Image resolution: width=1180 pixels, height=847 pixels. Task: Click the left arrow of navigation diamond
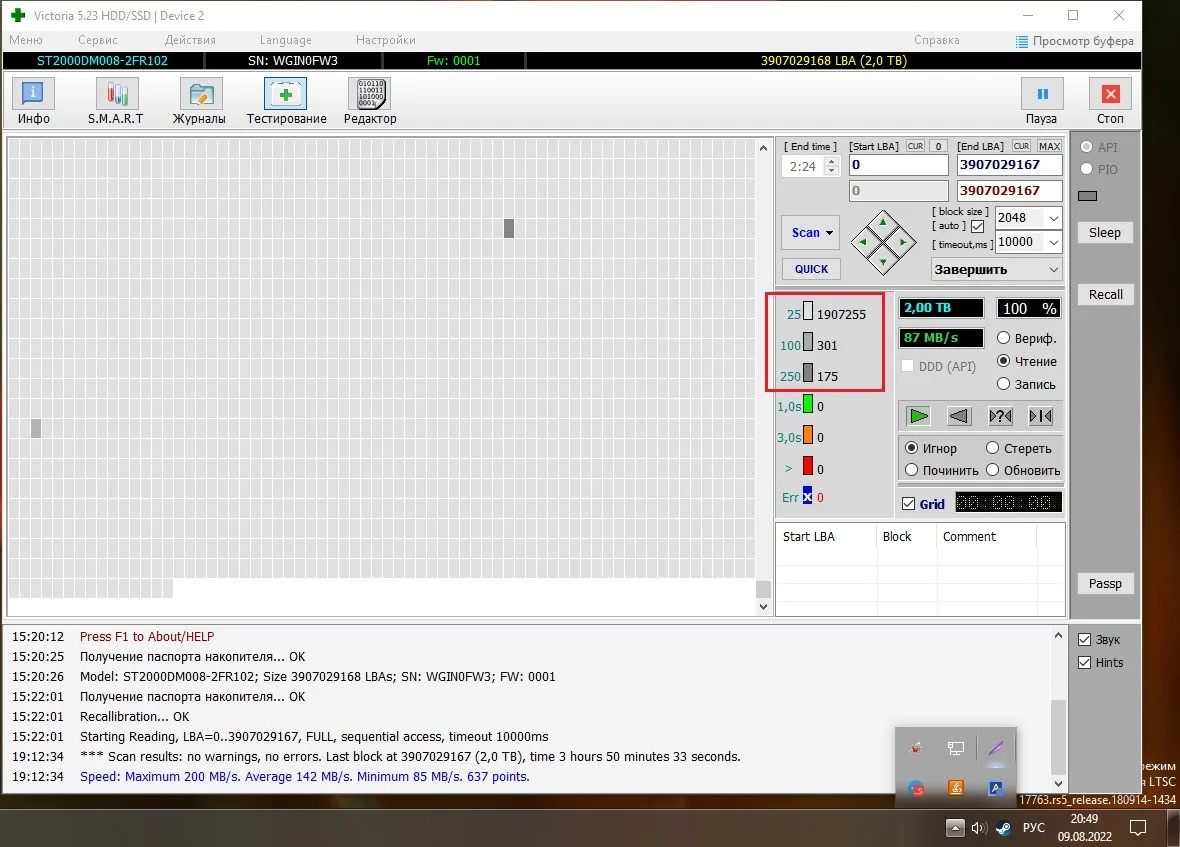click(x=863, y=242)
